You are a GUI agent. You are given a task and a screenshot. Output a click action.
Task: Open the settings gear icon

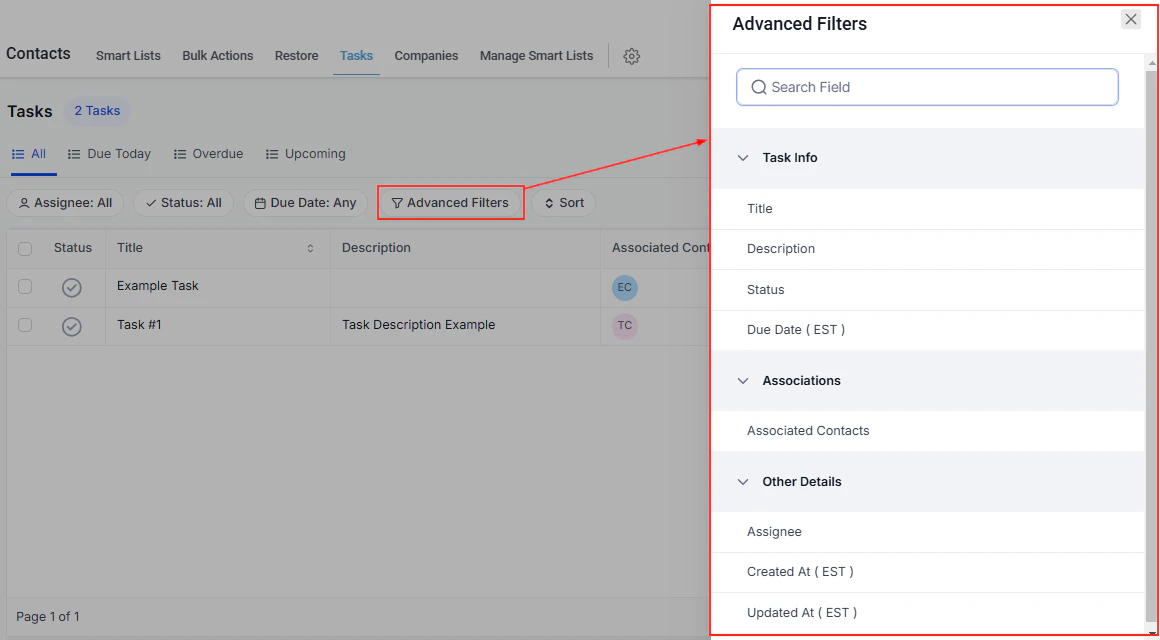tap(632, 56)
